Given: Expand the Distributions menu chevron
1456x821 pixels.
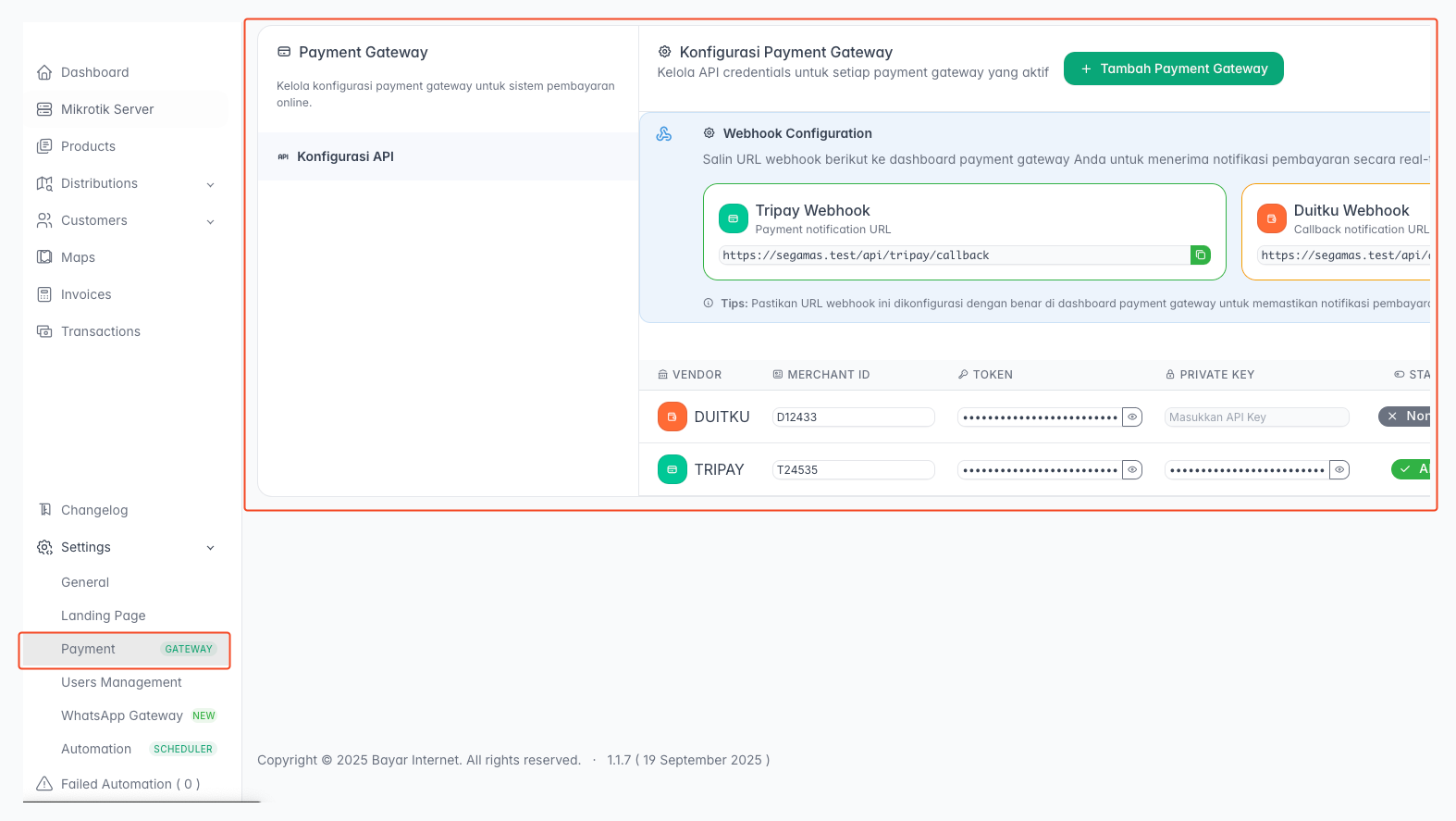Looking at the screenshot, I should pyautogui.click(x=210, y=184).
